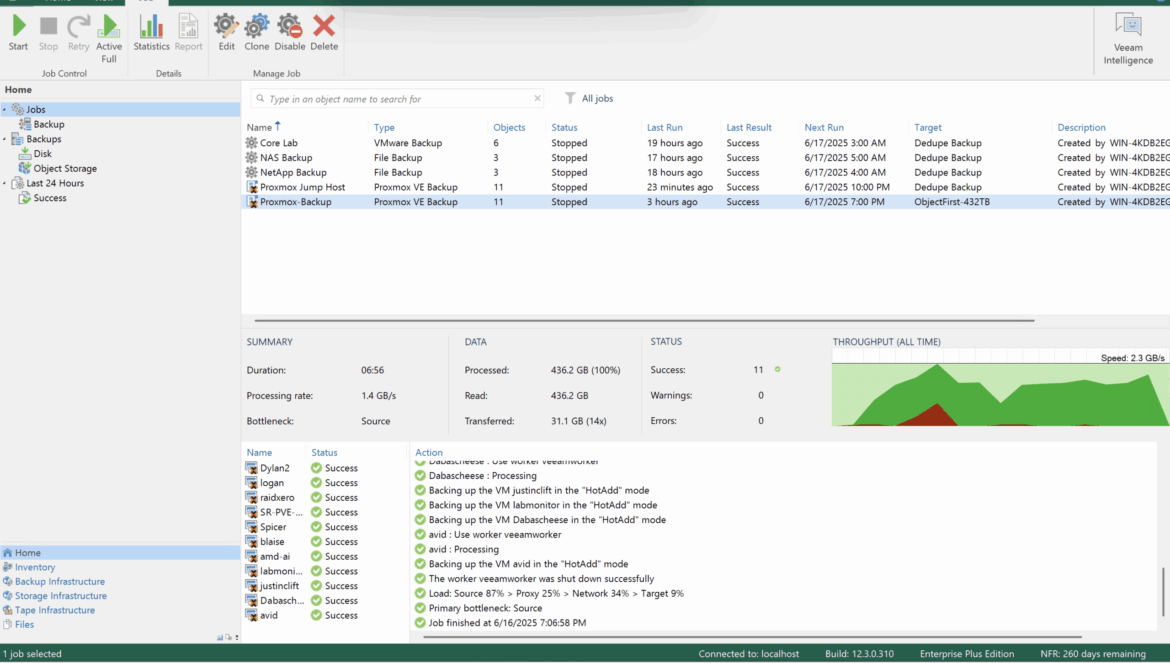Select the NetApp Backup job row

705,172
